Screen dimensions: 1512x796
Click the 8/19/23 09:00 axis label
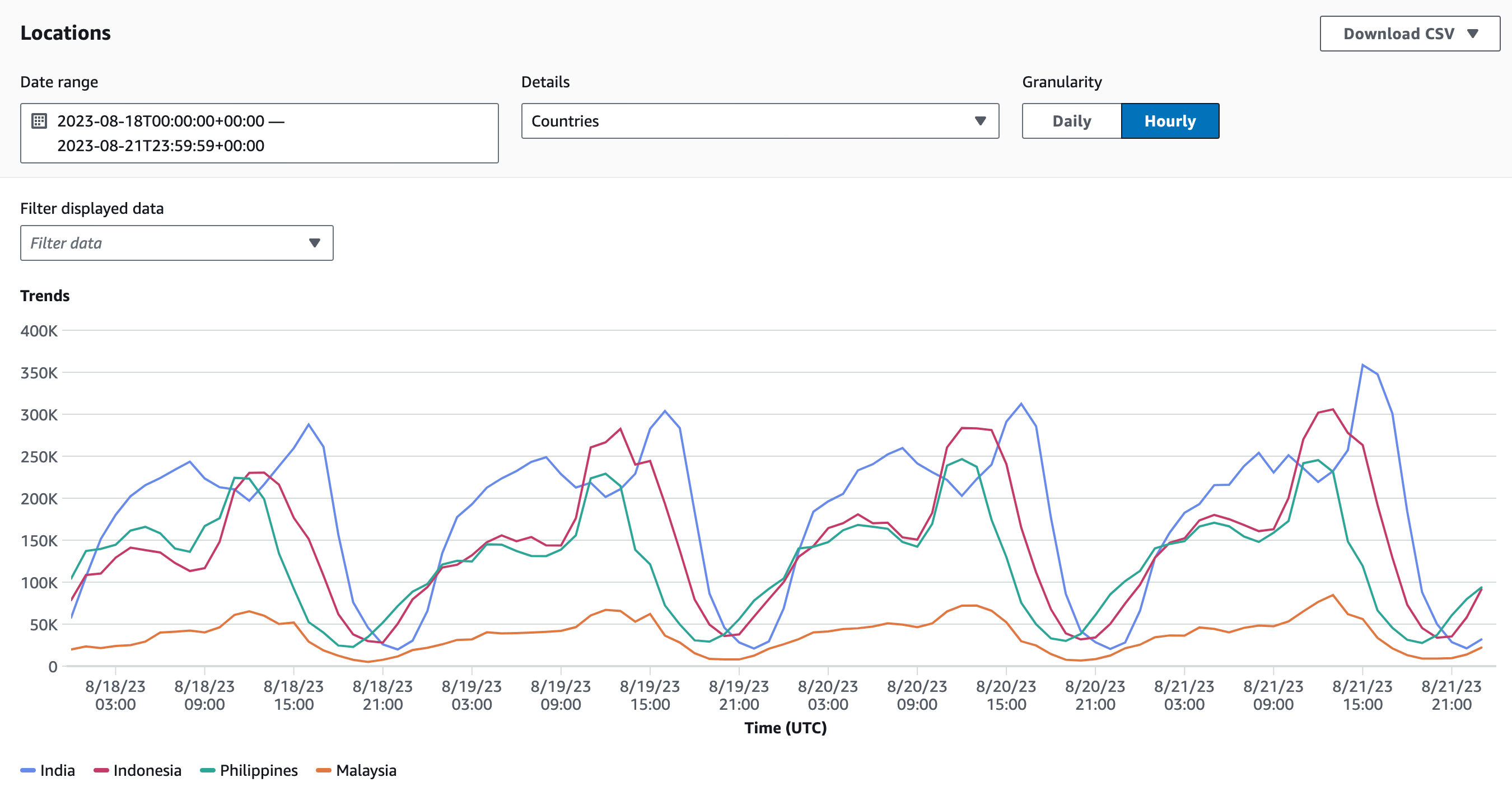[561, 695]
